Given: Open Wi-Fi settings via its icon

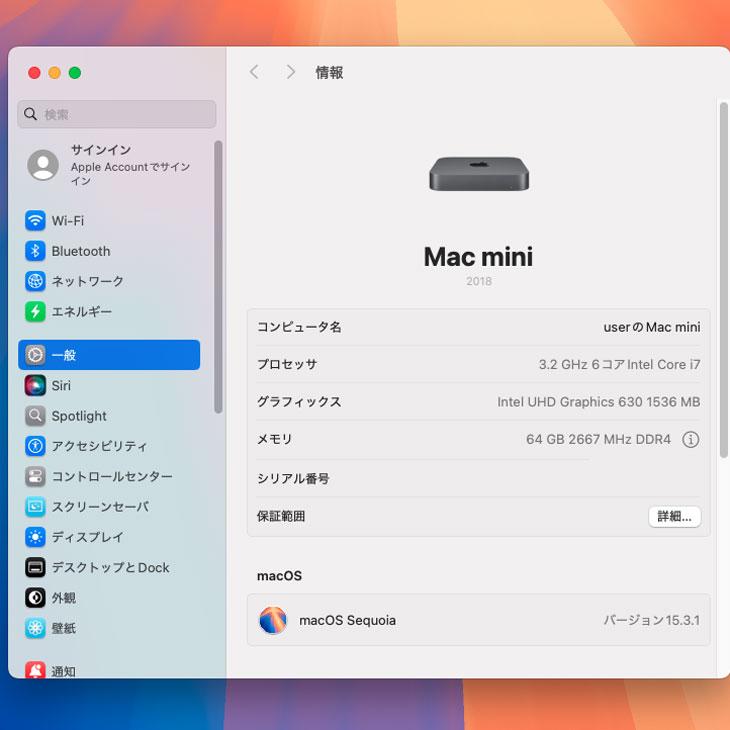Looking at the screenshot, I should pos(35,221).
